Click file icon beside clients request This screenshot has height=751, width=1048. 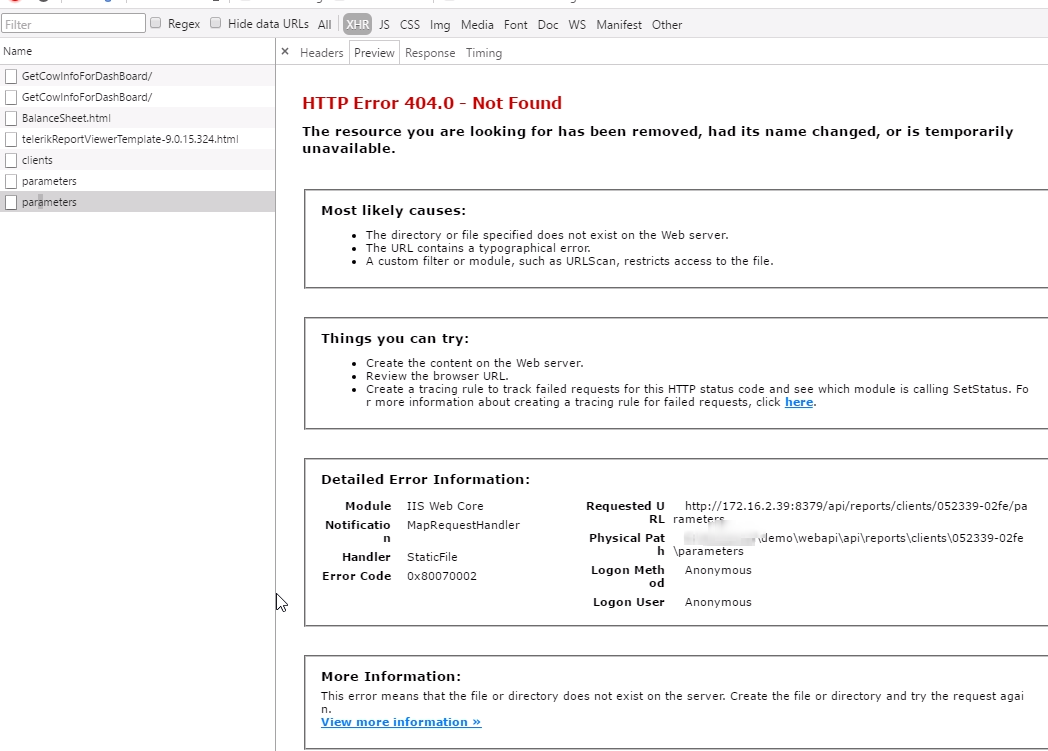[11, 160]
